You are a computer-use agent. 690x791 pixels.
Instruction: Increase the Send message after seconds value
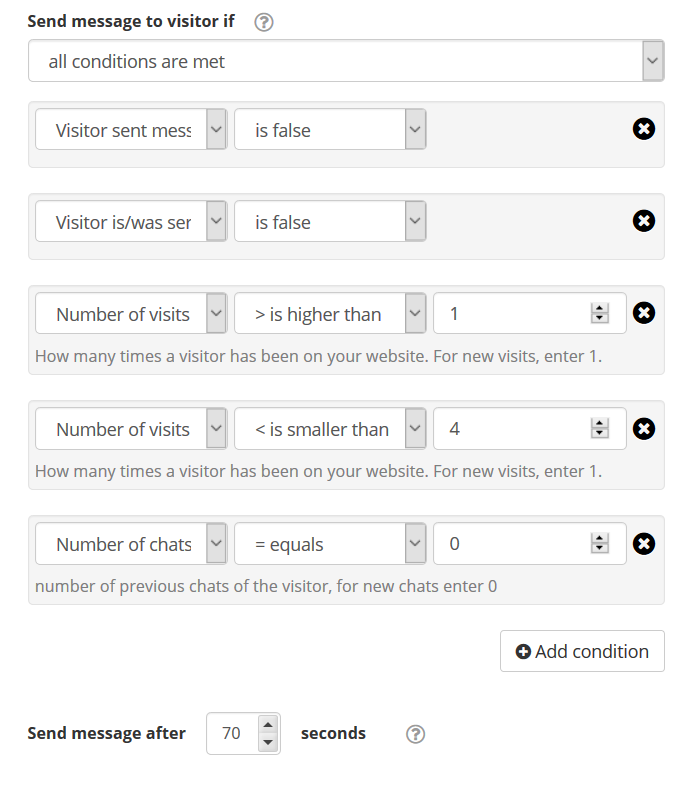pos(268,725)
